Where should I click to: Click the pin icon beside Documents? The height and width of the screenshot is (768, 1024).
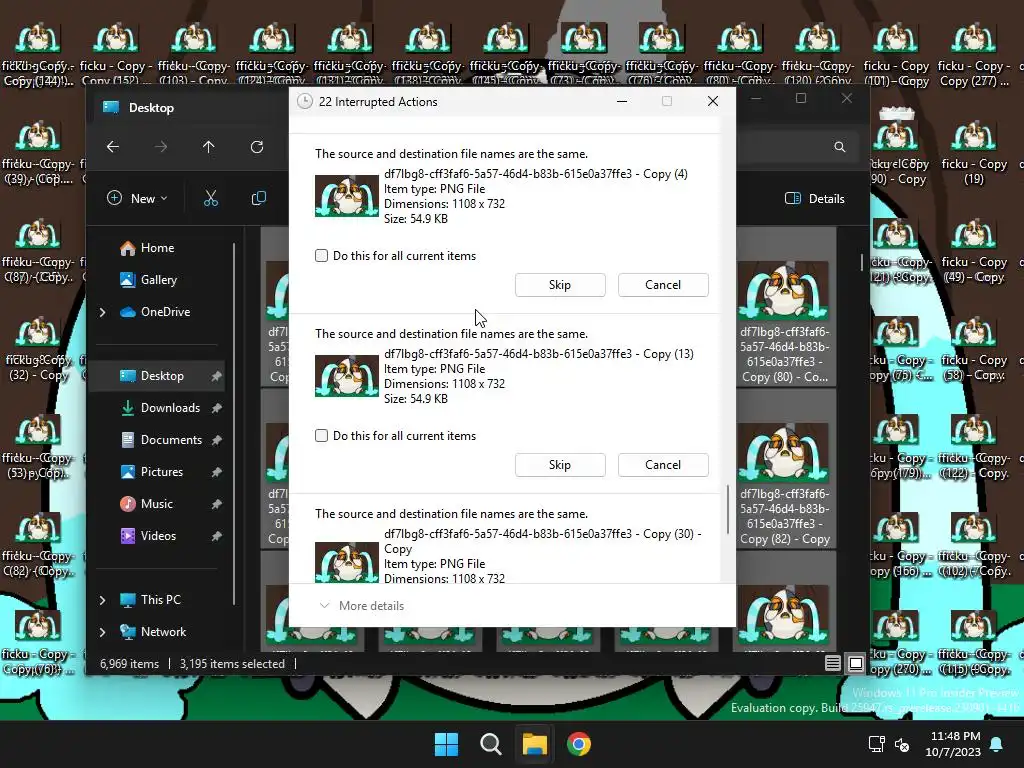tap(216, 440)
